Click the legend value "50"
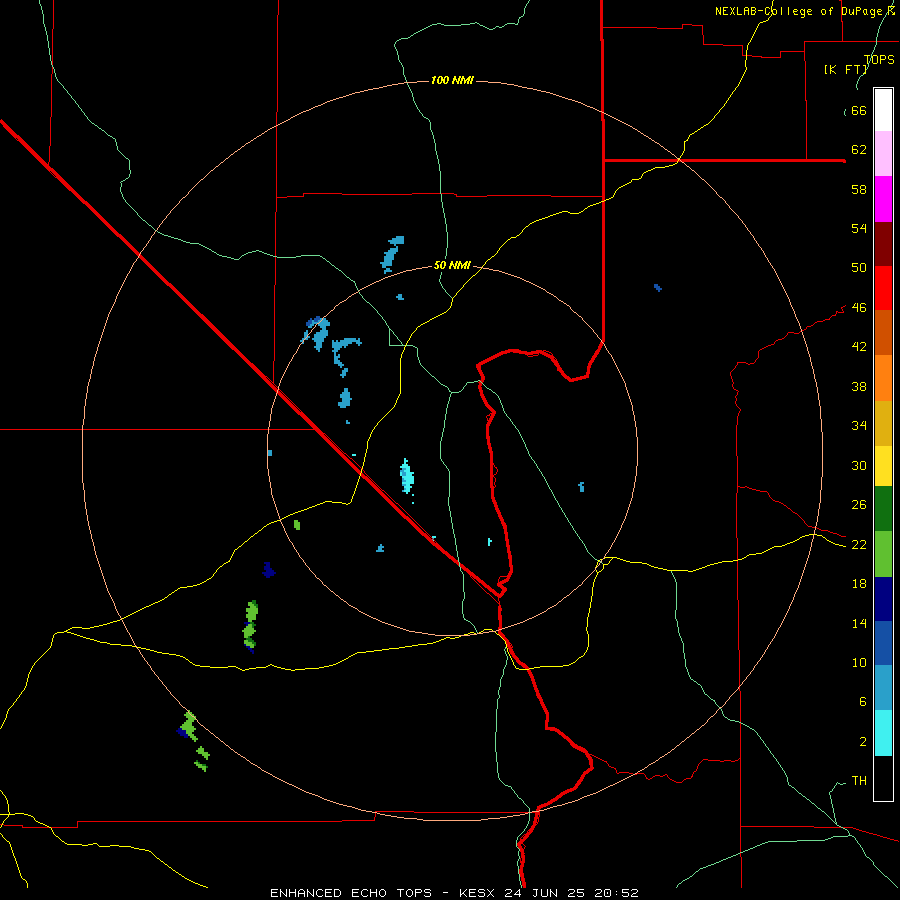This screenshot has height=900, width=900. 859,268
